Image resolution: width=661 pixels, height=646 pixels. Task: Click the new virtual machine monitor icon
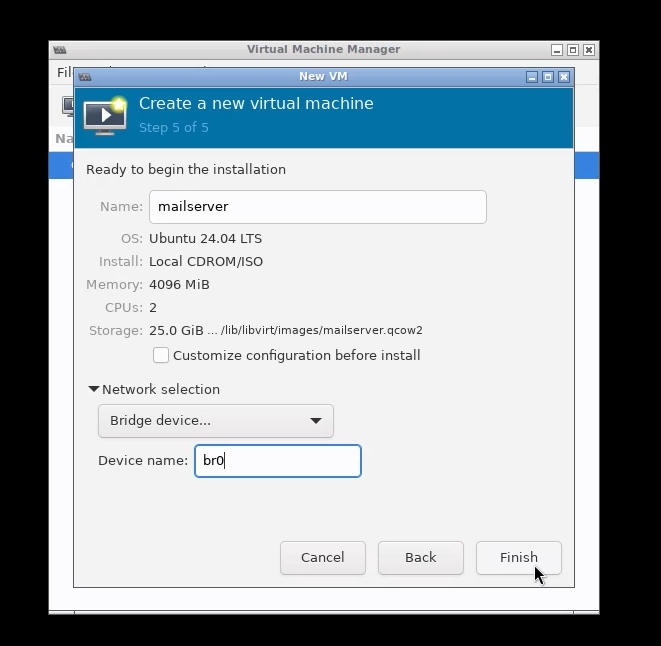coord(105,115)
